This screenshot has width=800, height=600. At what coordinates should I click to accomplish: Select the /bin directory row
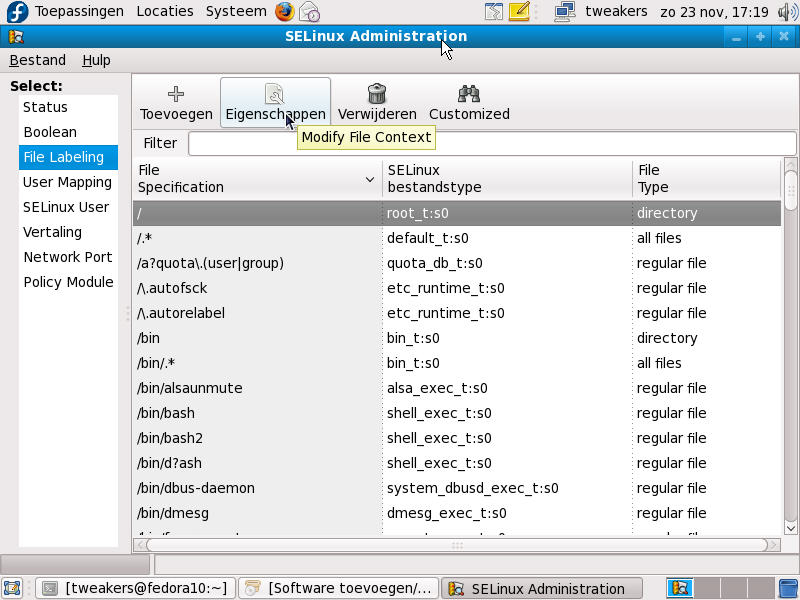(x=457, y=338)
